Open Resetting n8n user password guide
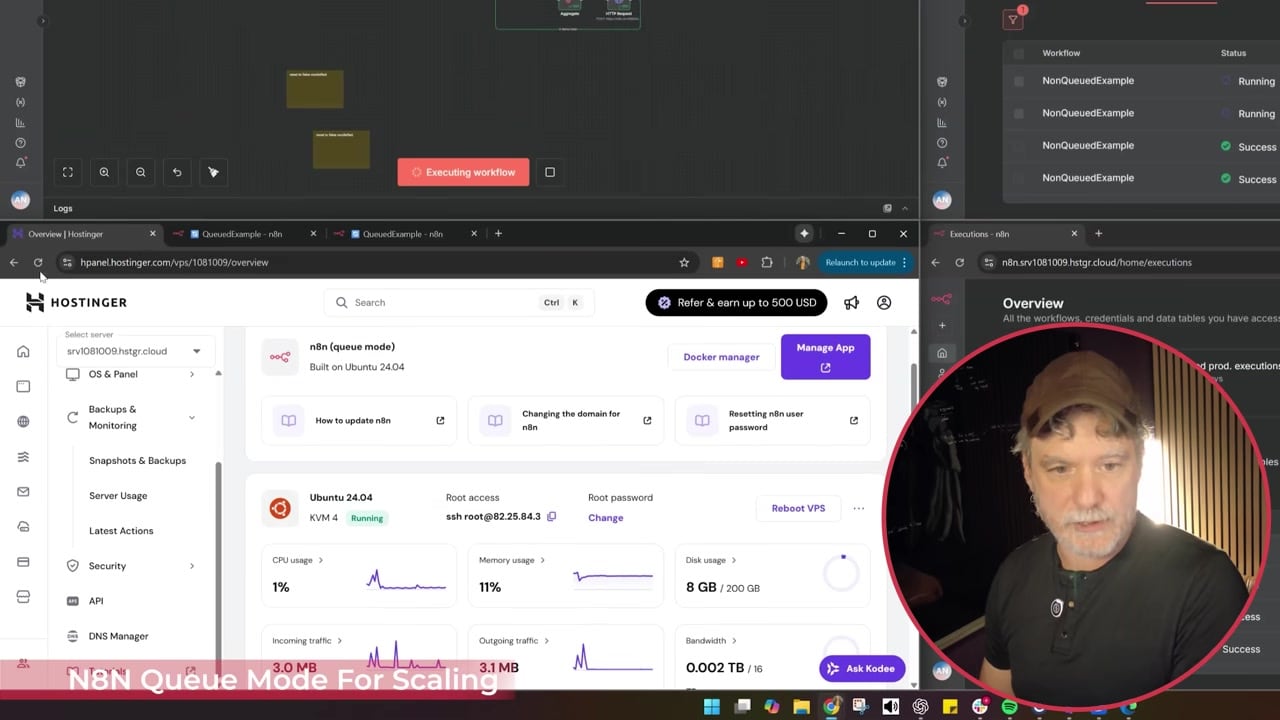 coord(772,420)
